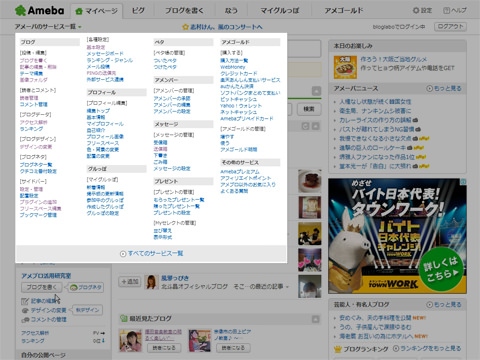
Task: Click the second 読者になる button
Action: (233, 348)
